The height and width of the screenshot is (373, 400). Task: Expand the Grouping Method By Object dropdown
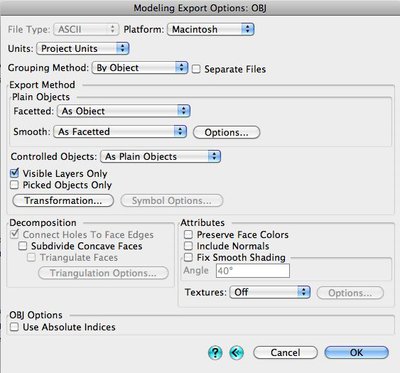(x=140, y=68)
